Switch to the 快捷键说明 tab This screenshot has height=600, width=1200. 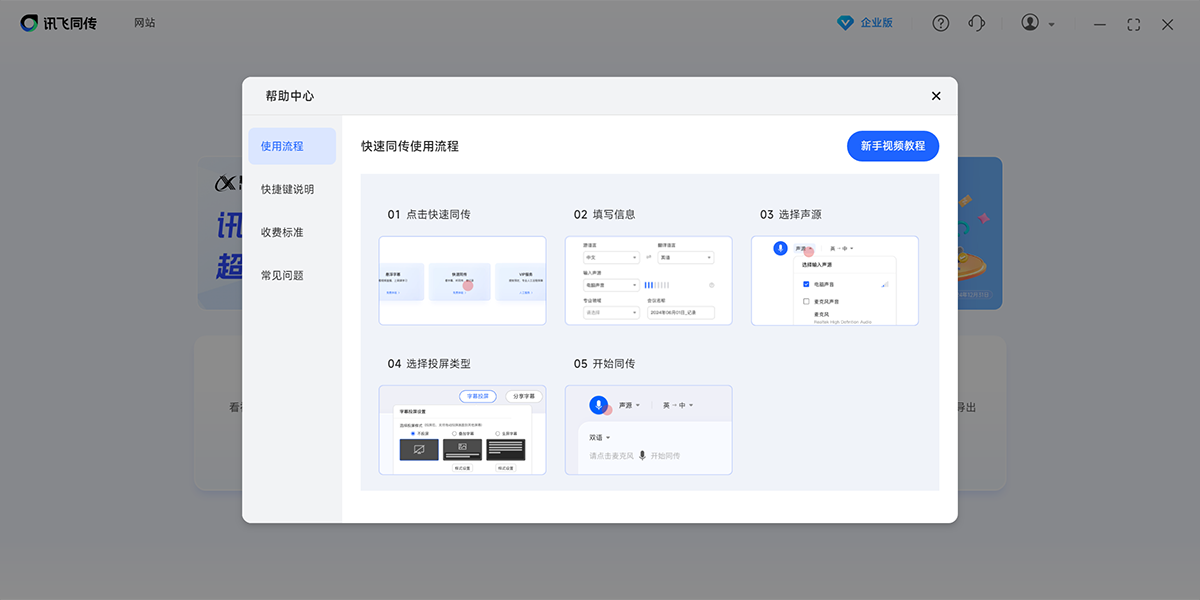coord(287,189)
